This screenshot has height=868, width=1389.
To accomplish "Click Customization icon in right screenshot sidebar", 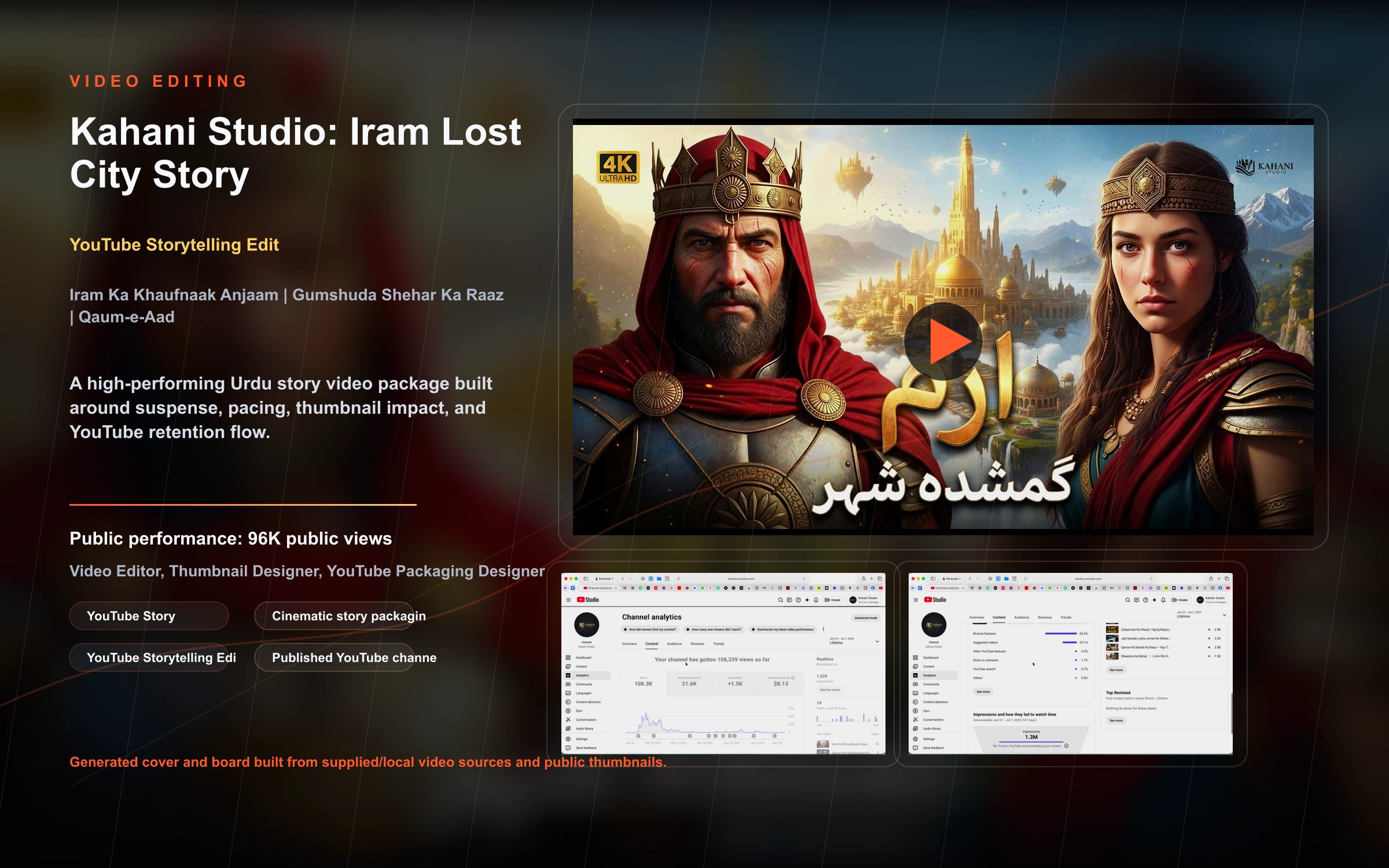I will pos(916,720).
